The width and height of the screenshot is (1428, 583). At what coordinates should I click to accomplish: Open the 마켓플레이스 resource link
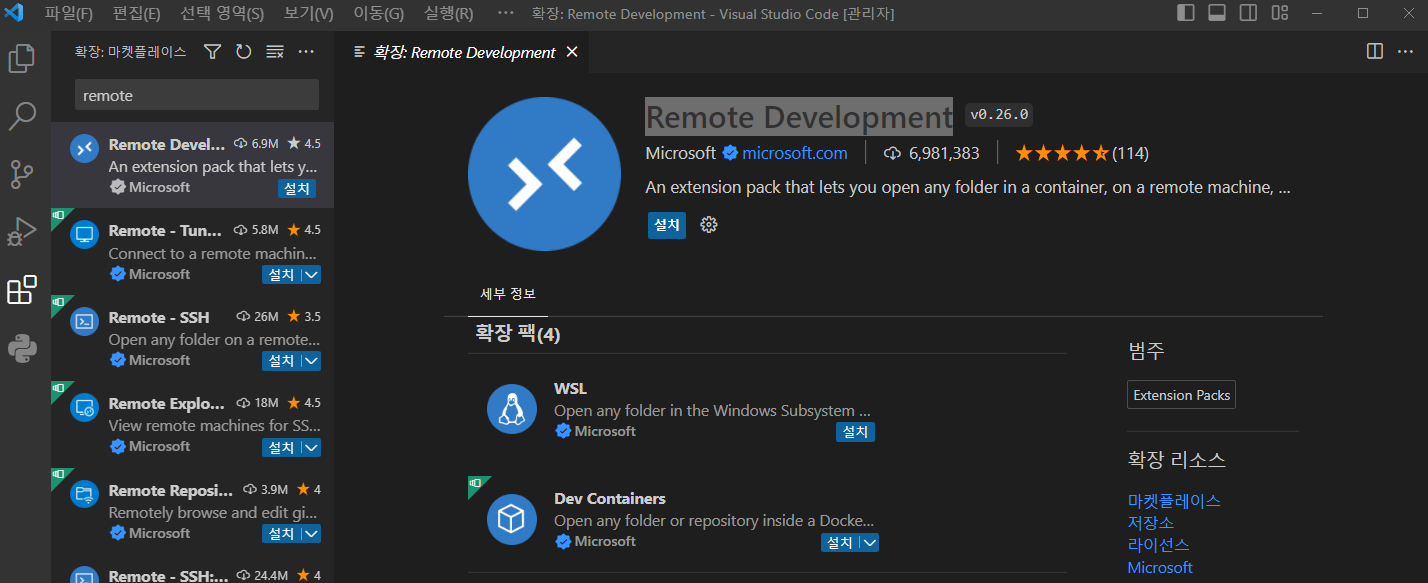[1174, 500]
